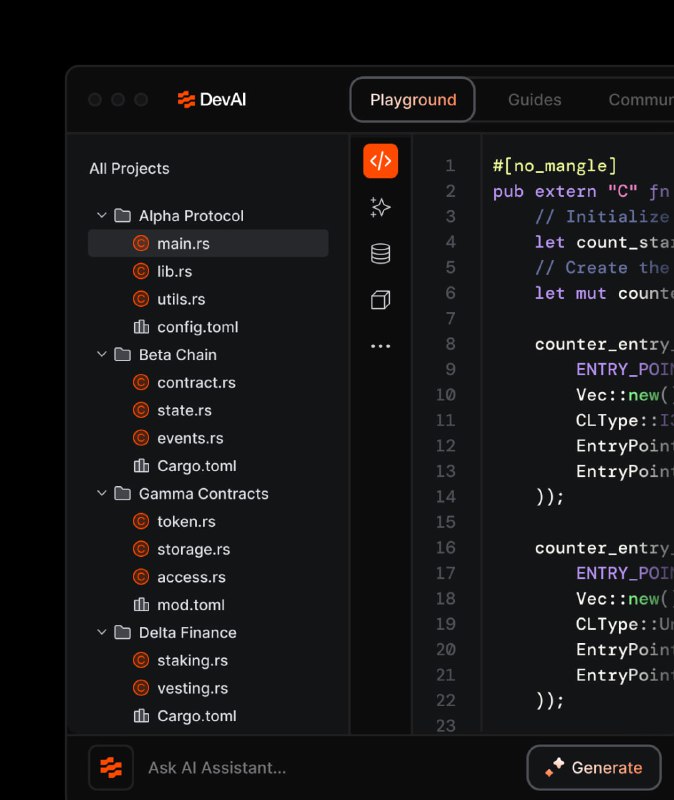674x800 pixels.
Task: Click the Beta Chain folder icon
Action: click(122, 355)
